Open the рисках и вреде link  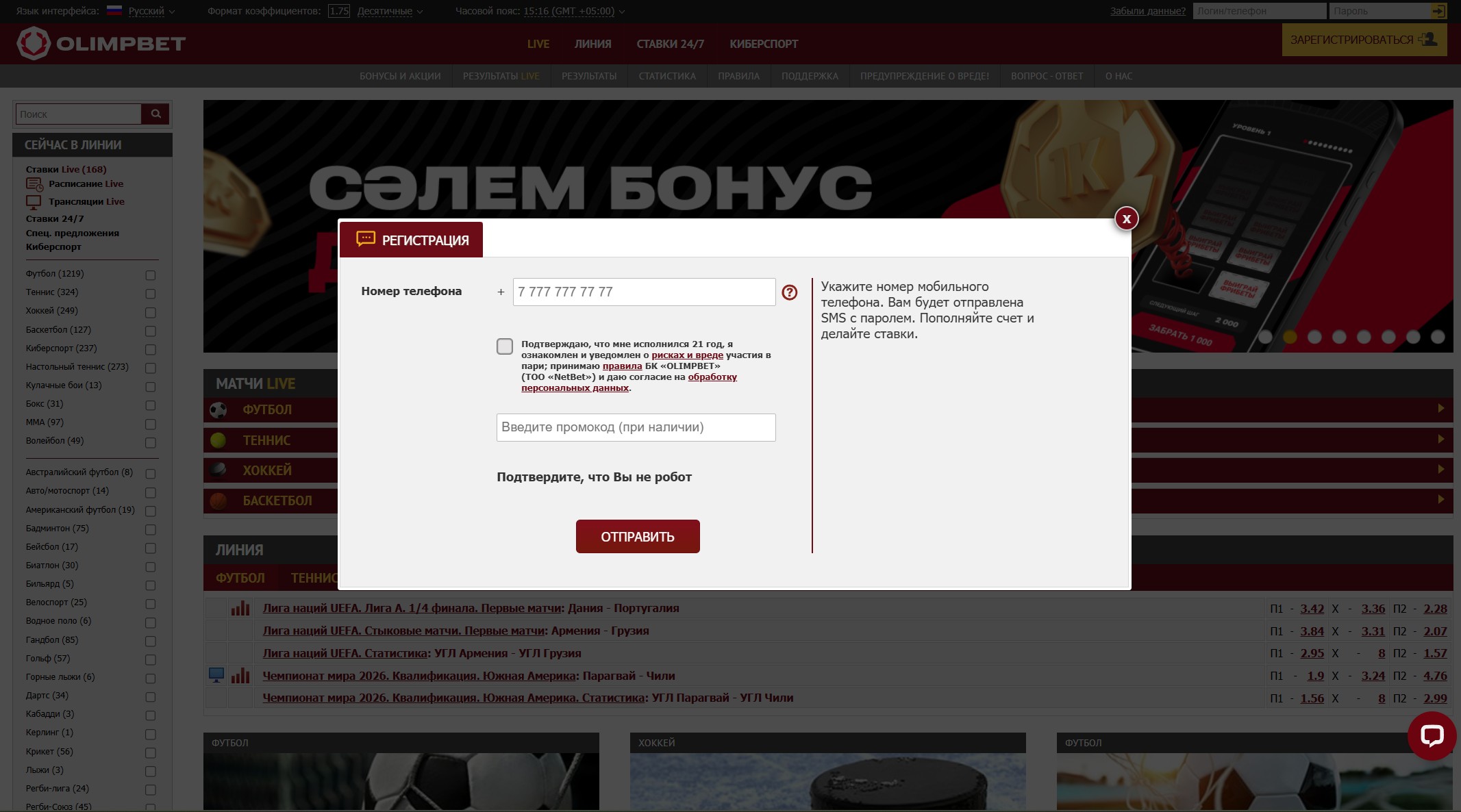pyautogui.click(x=687, y=355)
